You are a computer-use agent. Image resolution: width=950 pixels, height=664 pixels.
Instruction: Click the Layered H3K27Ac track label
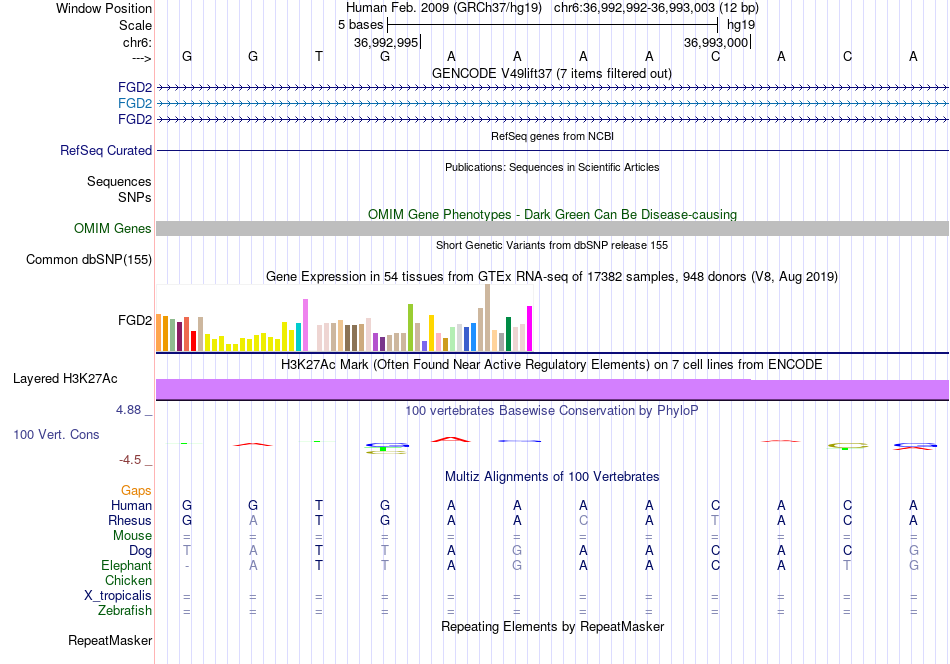pos(65,379)
